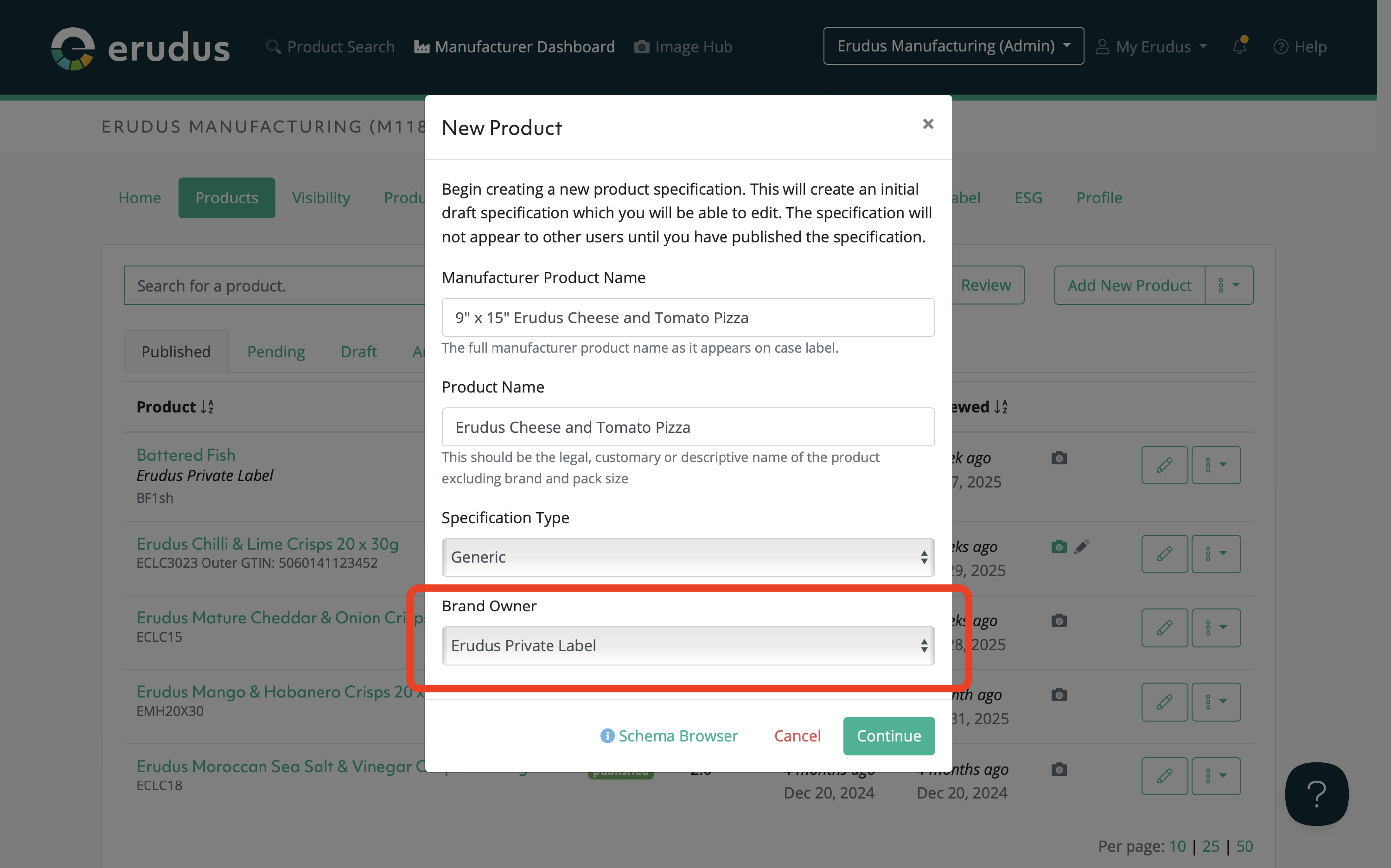This screenshot has height=868, width=1391.
Task: Open the floating help question-mark bubble
Action: click(1316, 794)
